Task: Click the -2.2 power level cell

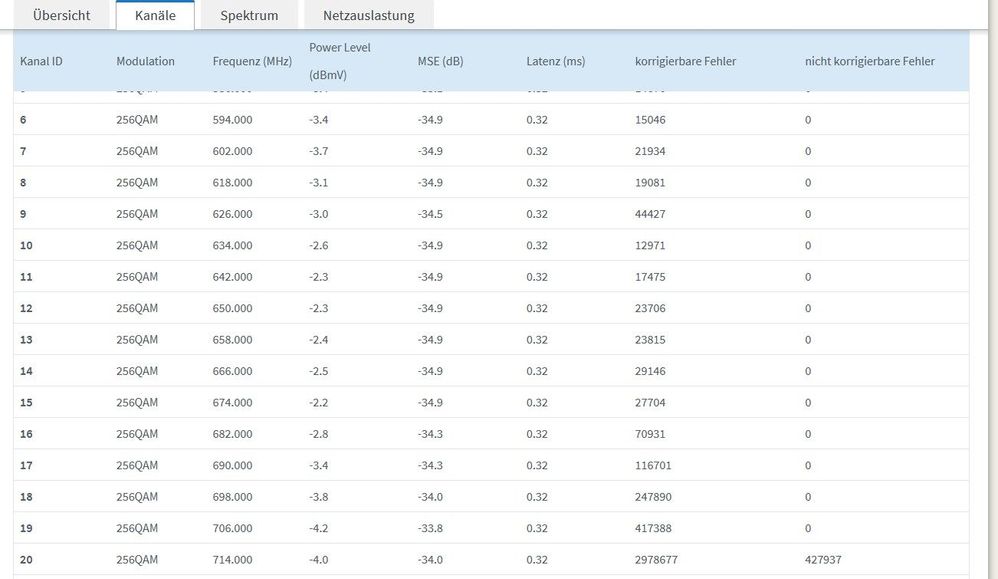Action: coord(320,402)
